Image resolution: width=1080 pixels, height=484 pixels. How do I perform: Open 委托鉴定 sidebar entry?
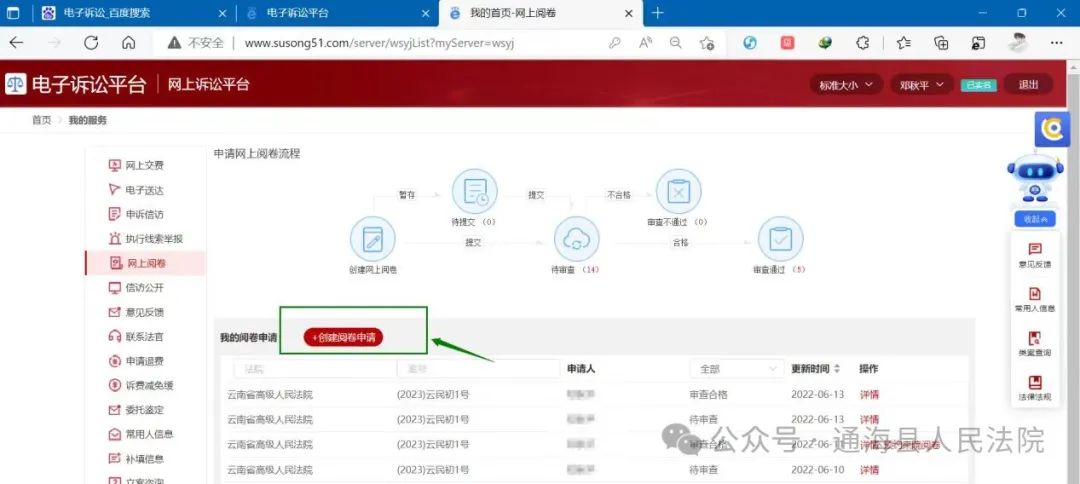[x=136, y=410]
